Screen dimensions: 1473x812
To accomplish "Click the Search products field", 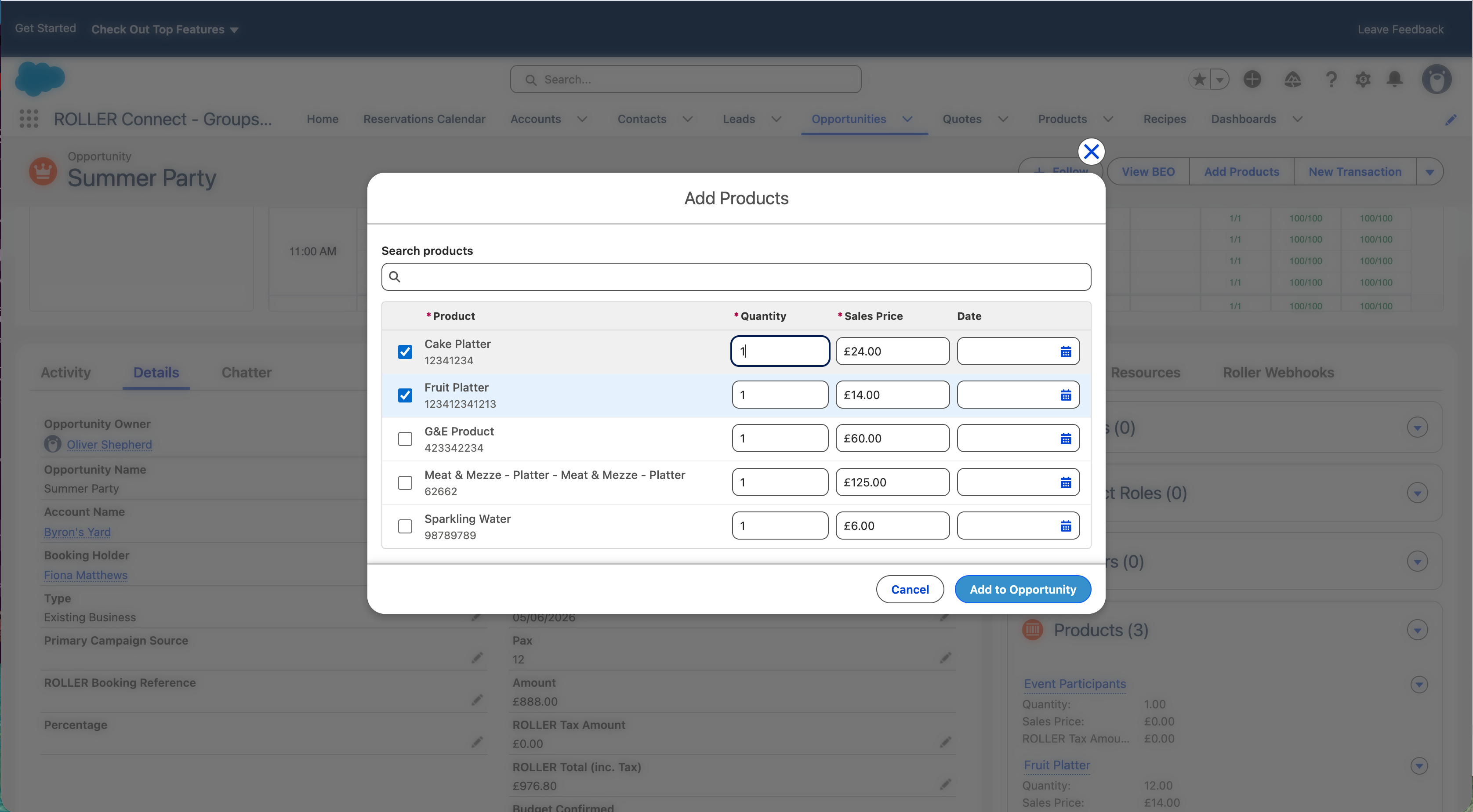I will coord(736,277).
